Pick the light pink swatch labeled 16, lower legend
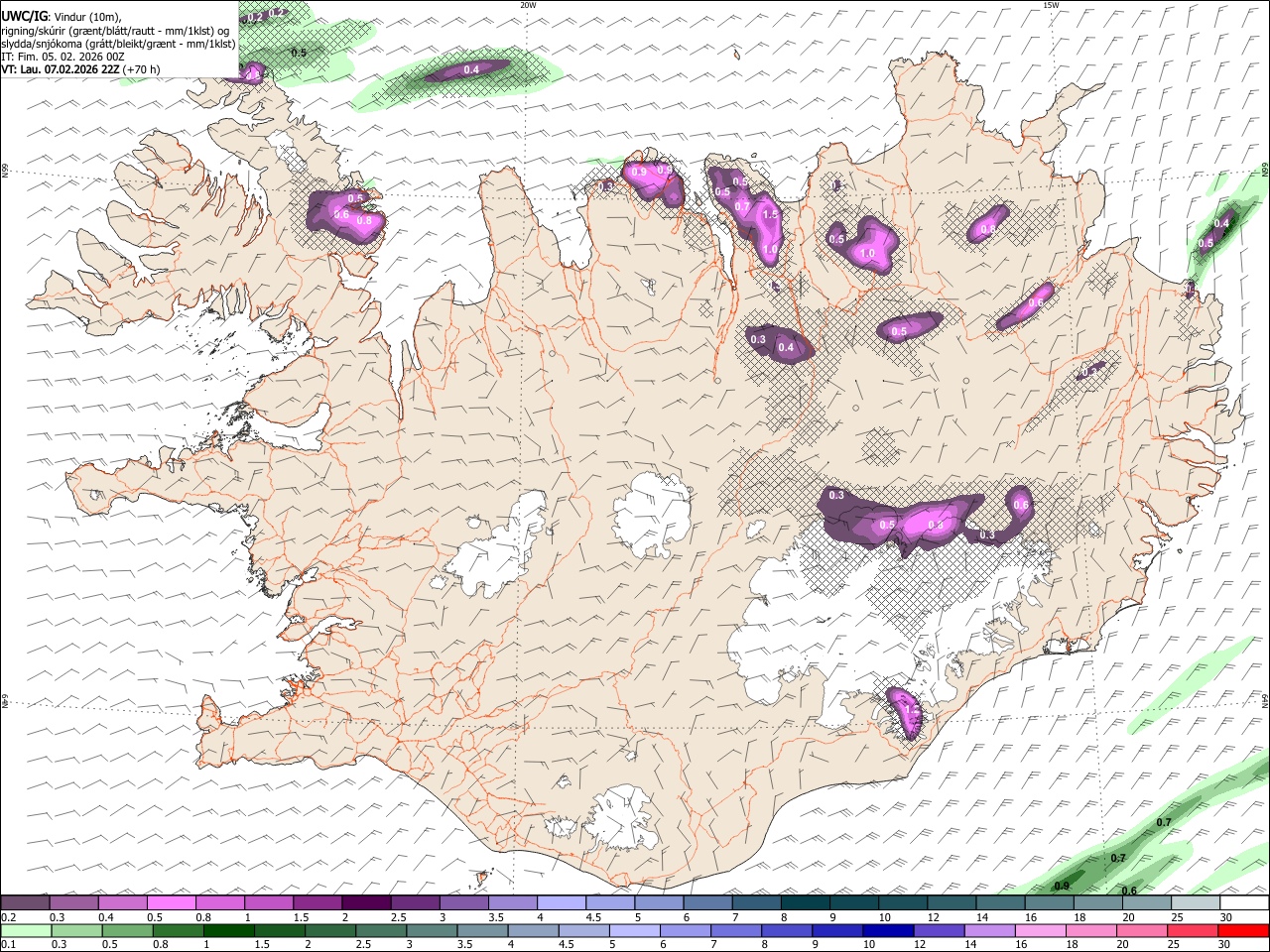 [x=1039, y=930]
